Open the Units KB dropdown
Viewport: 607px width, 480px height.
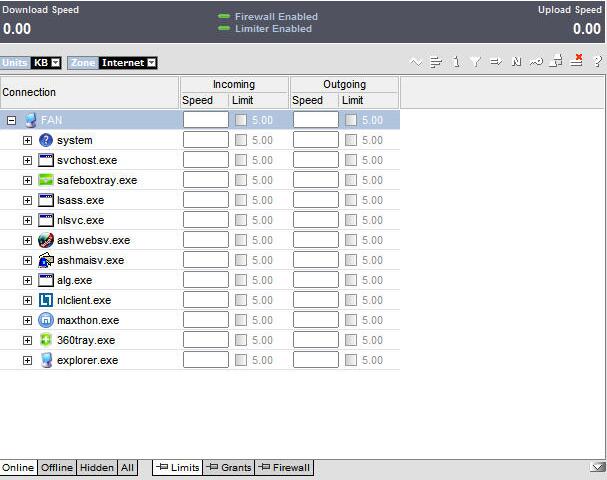tap(56, 63)
